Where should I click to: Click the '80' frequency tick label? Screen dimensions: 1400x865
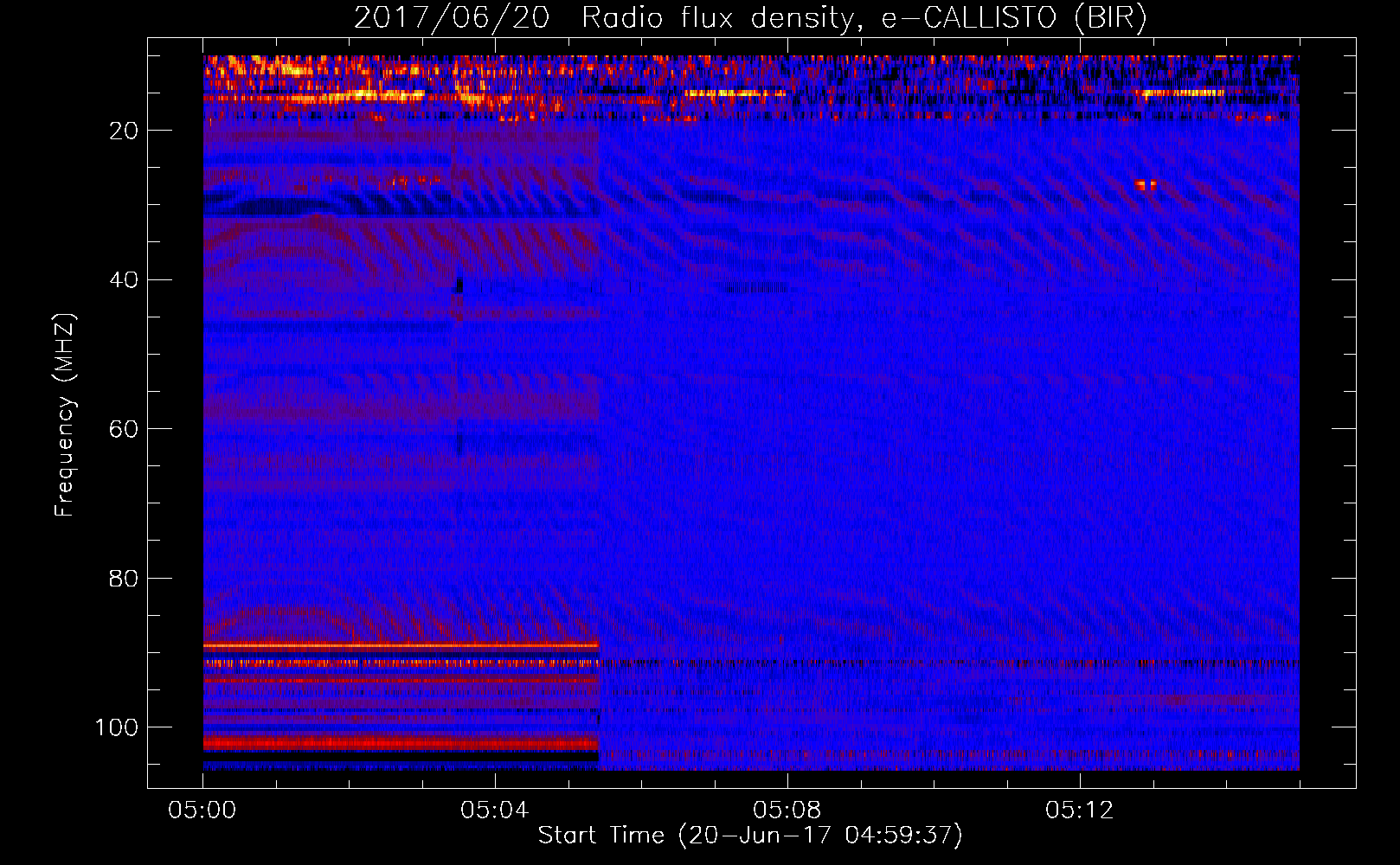[125, 578]
